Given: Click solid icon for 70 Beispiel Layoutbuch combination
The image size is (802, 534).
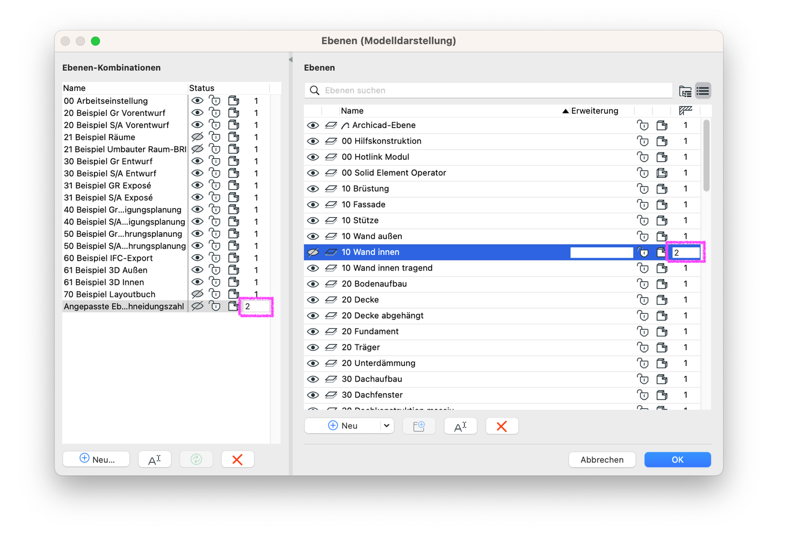Looking at the screenshot, I should (234, 295).
